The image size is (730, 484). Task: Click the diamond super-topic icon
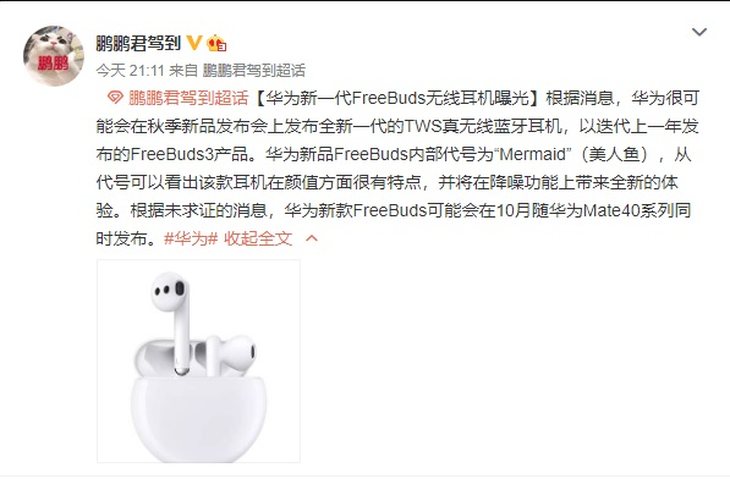[x=115, y=98]
